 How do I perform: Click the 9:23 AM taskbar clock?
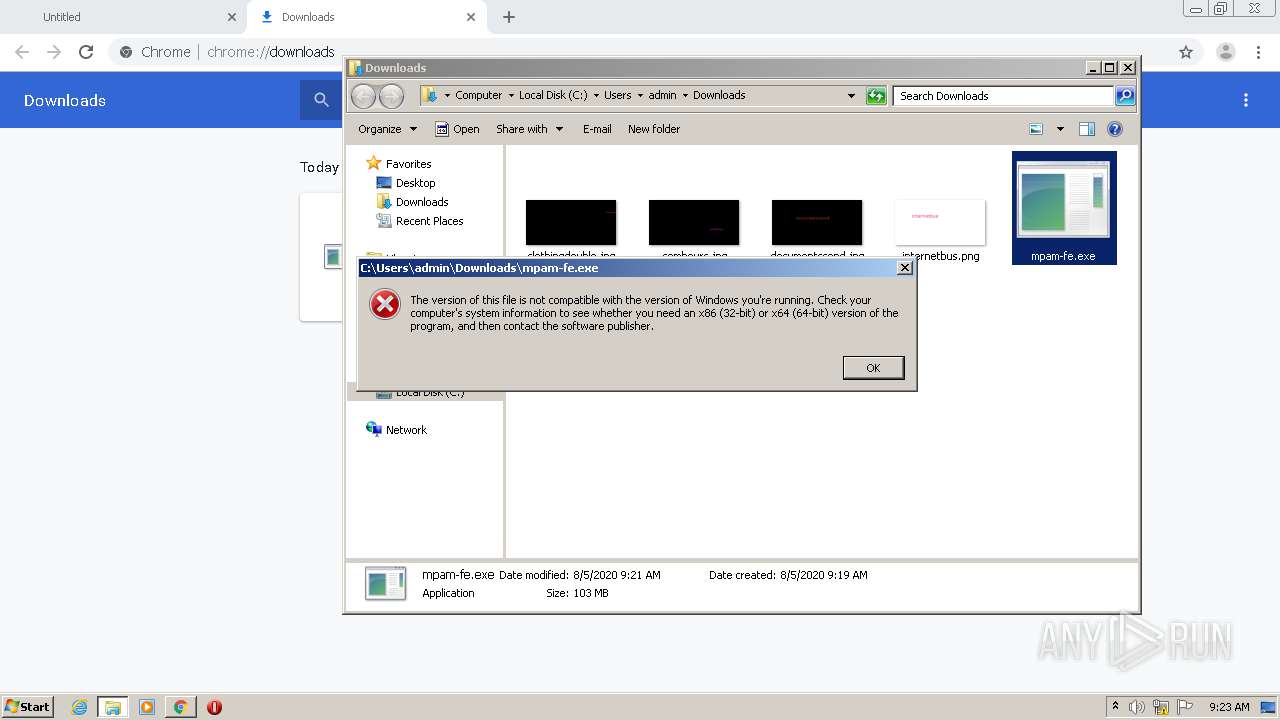pyautogui.click(x=1229, y=707)
